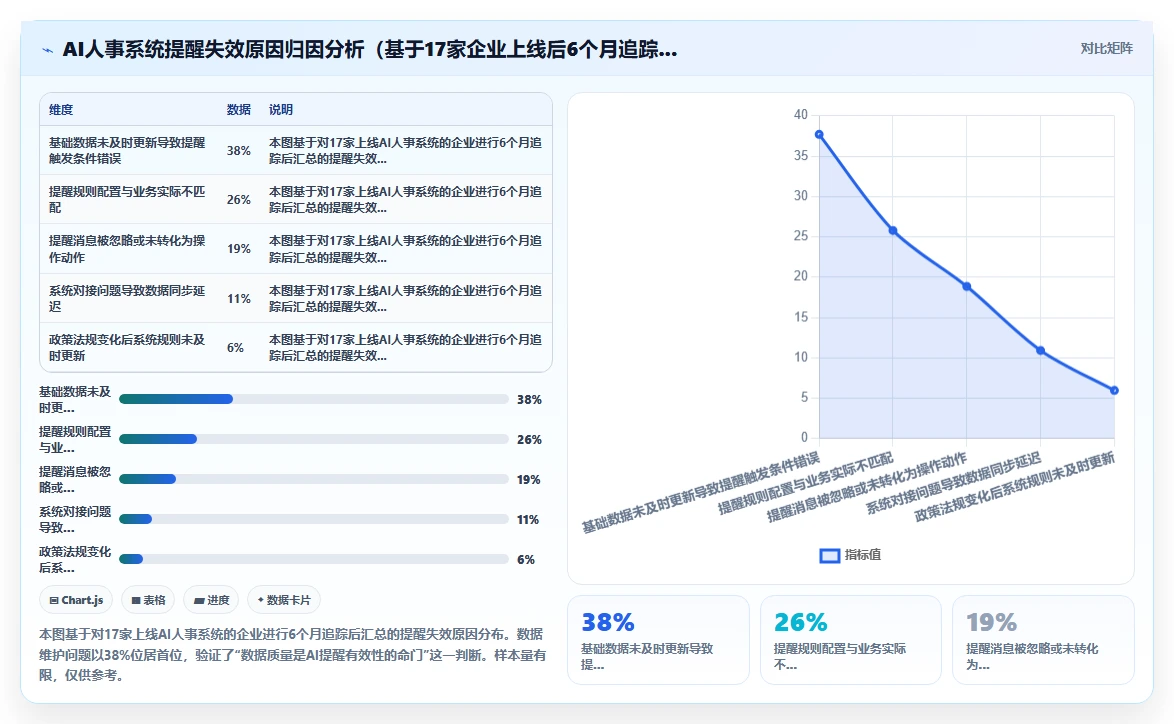Click progress label 系统对接问题导致…
This screenshot has height=724, width=1174.
(75, 519)
